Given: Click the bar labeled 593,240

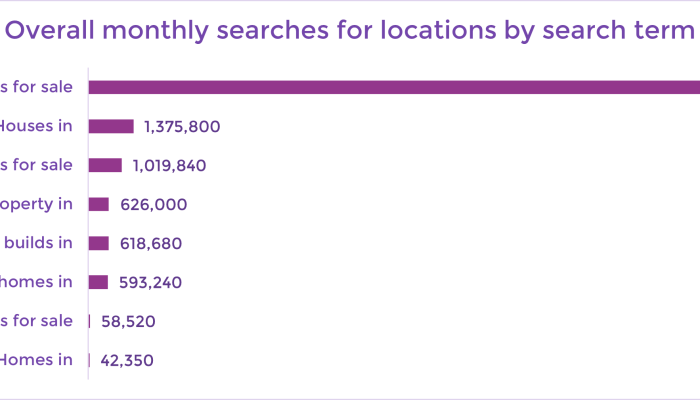Looking at the screenshot, I should pyautogui.click(x=98, y=282).
